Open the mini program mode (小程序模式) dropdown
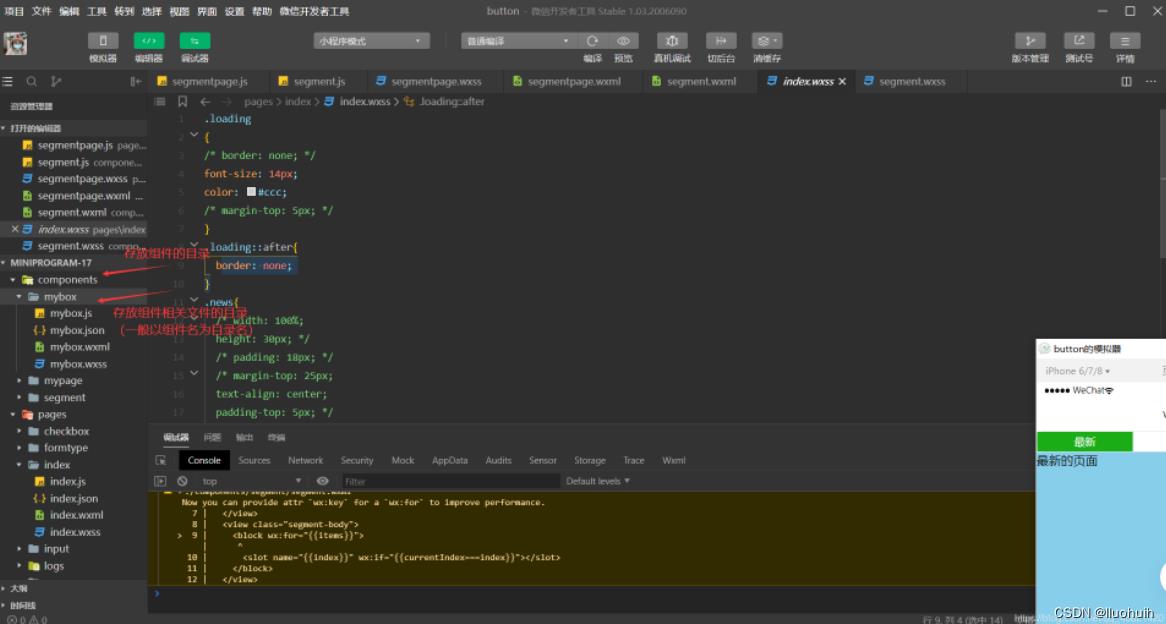This screenshot has width=1166, height=624. [x=371, y=41]
